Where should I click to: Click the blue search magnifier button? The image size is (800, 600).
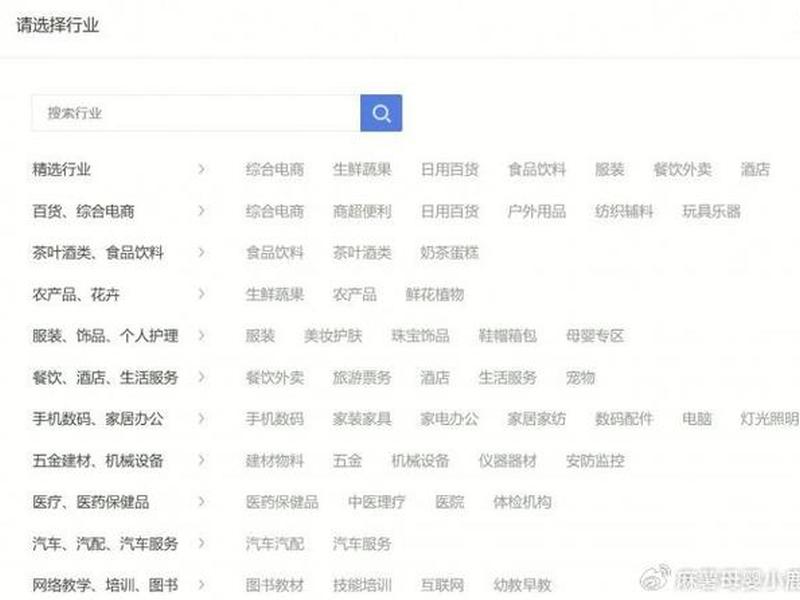[381, 113]
